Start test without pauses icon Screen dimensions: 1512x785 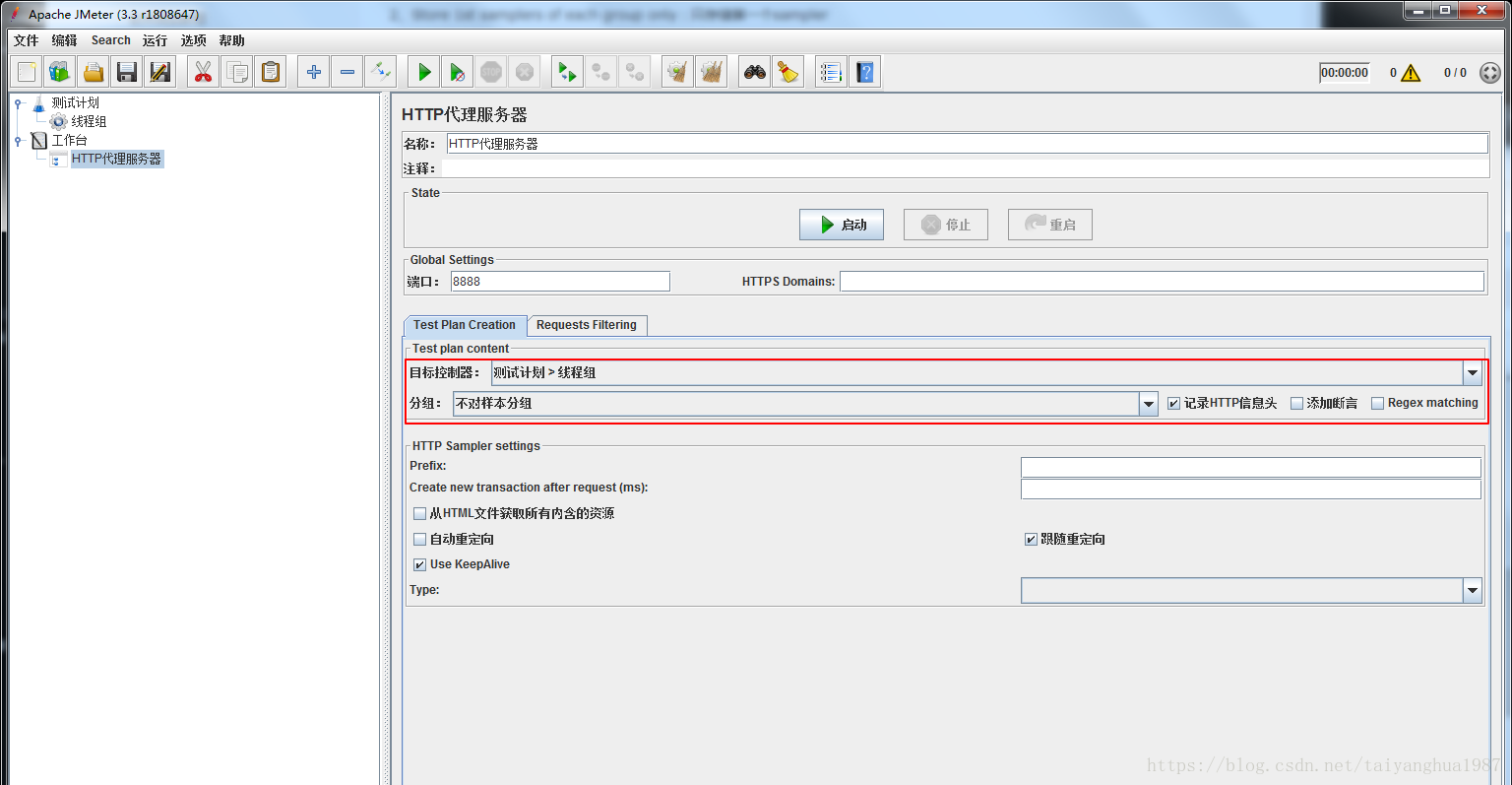[458, 72]
